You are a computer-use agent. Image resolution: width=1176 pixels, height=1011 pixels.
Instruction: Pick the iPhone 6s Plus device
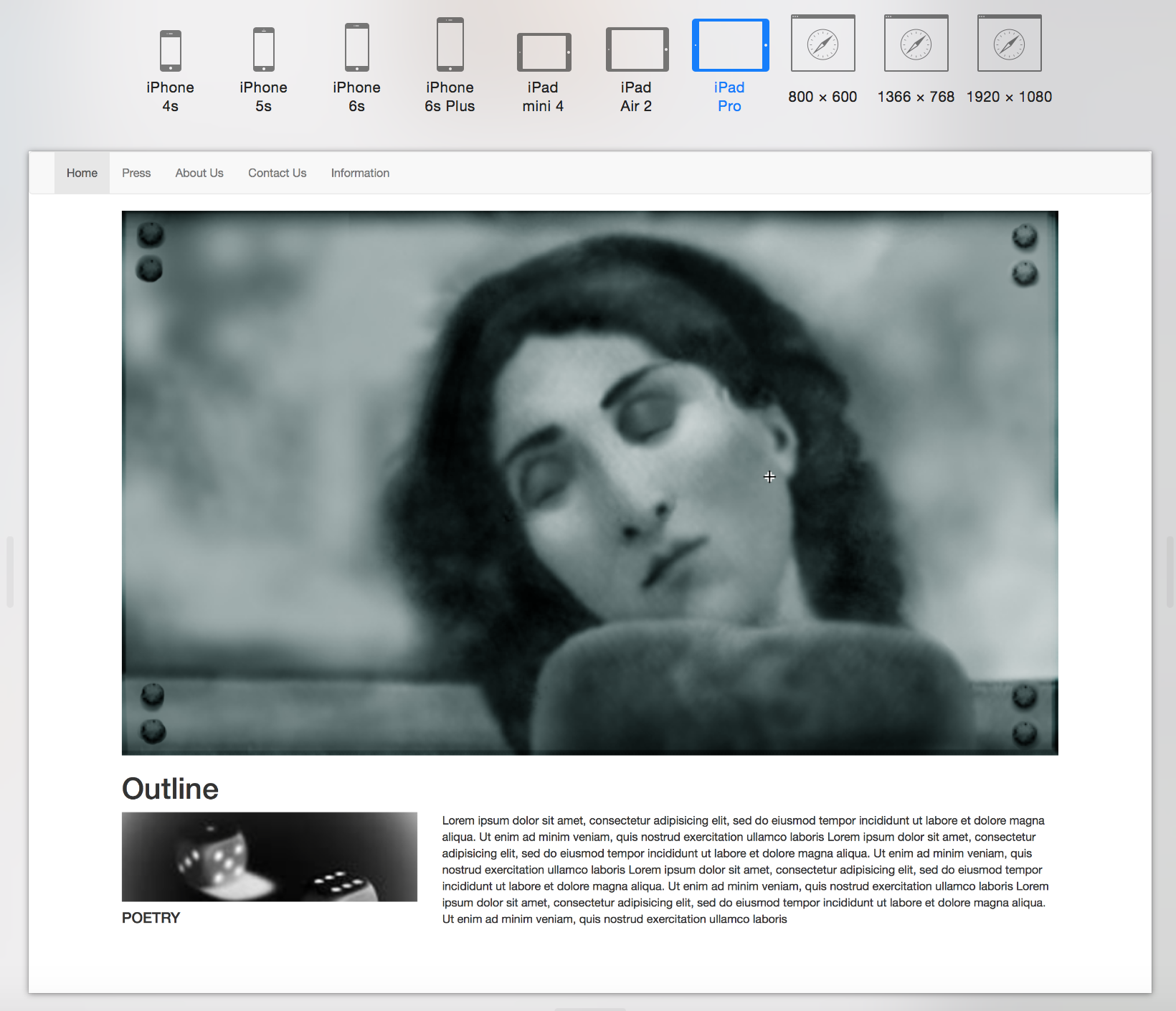coord(450,45)
